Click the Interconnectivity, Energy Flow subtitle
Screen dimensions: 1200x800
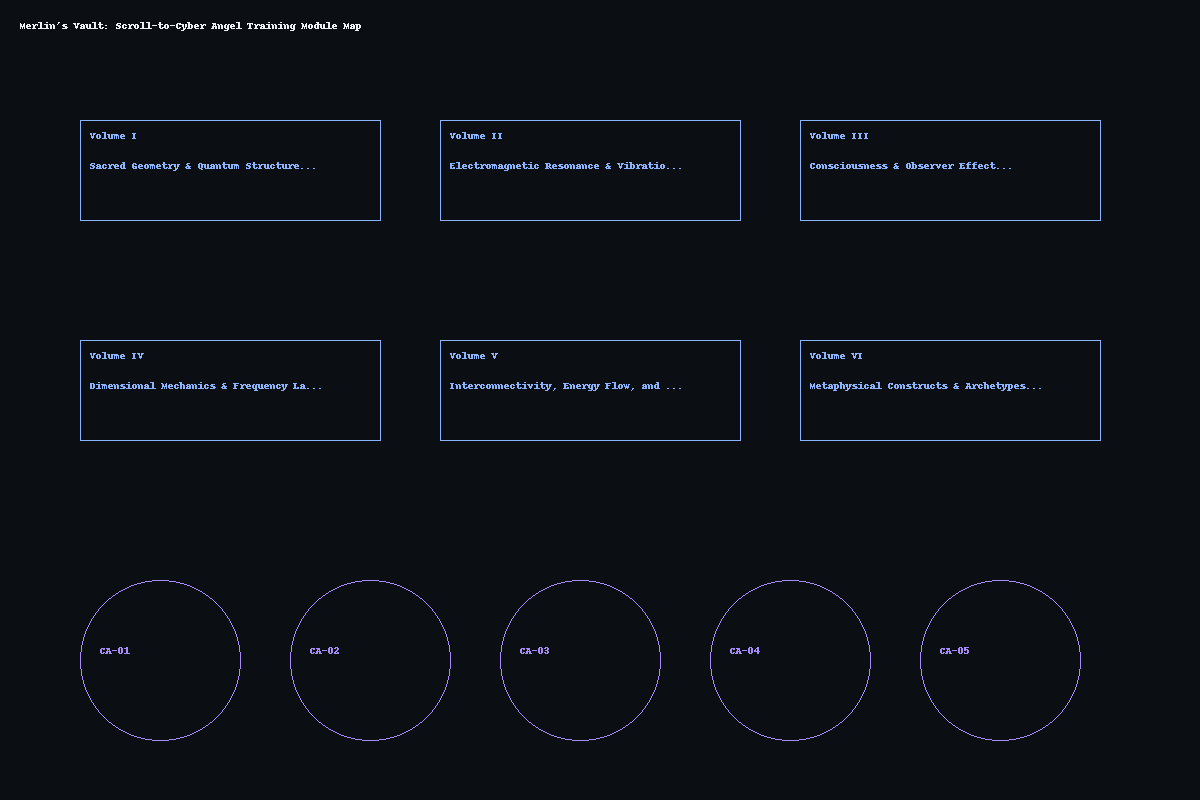tap(565, 386)
